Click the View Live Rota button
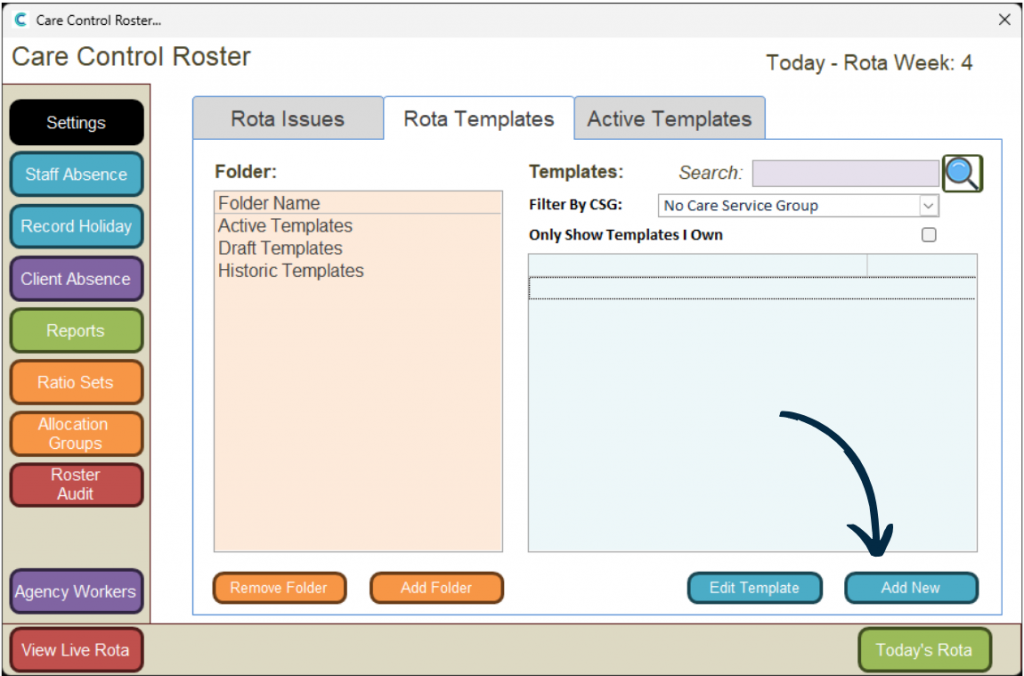 (x=75, y=650)
